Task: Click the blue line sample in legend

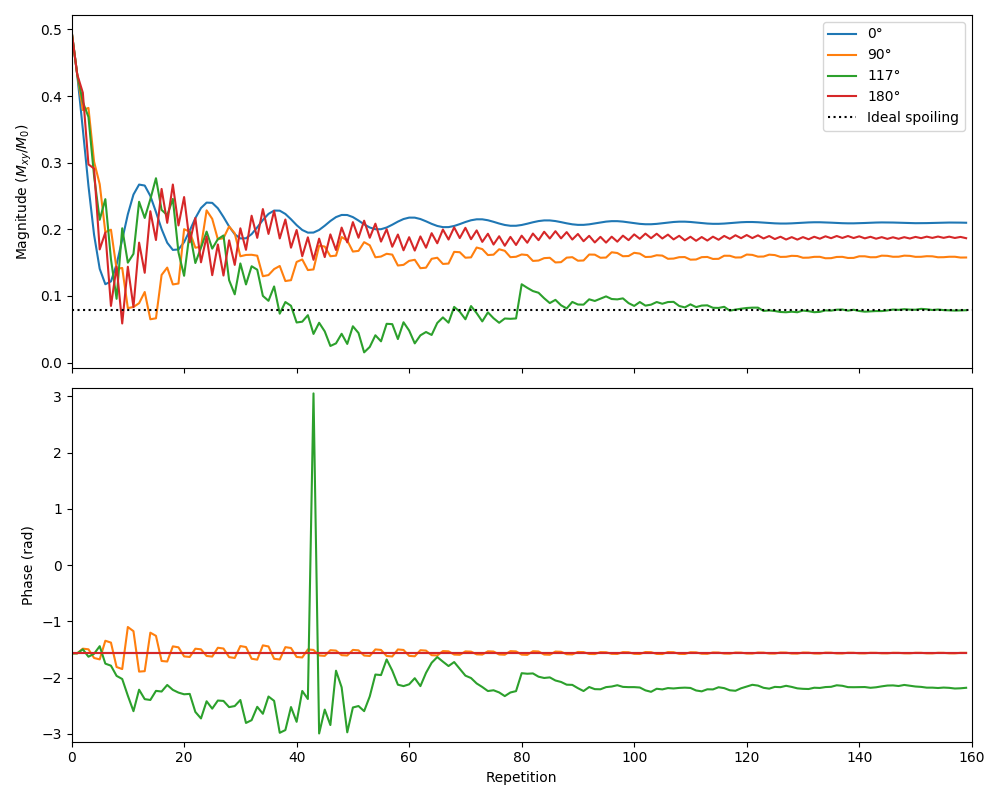Action: (x=843, y=33)
